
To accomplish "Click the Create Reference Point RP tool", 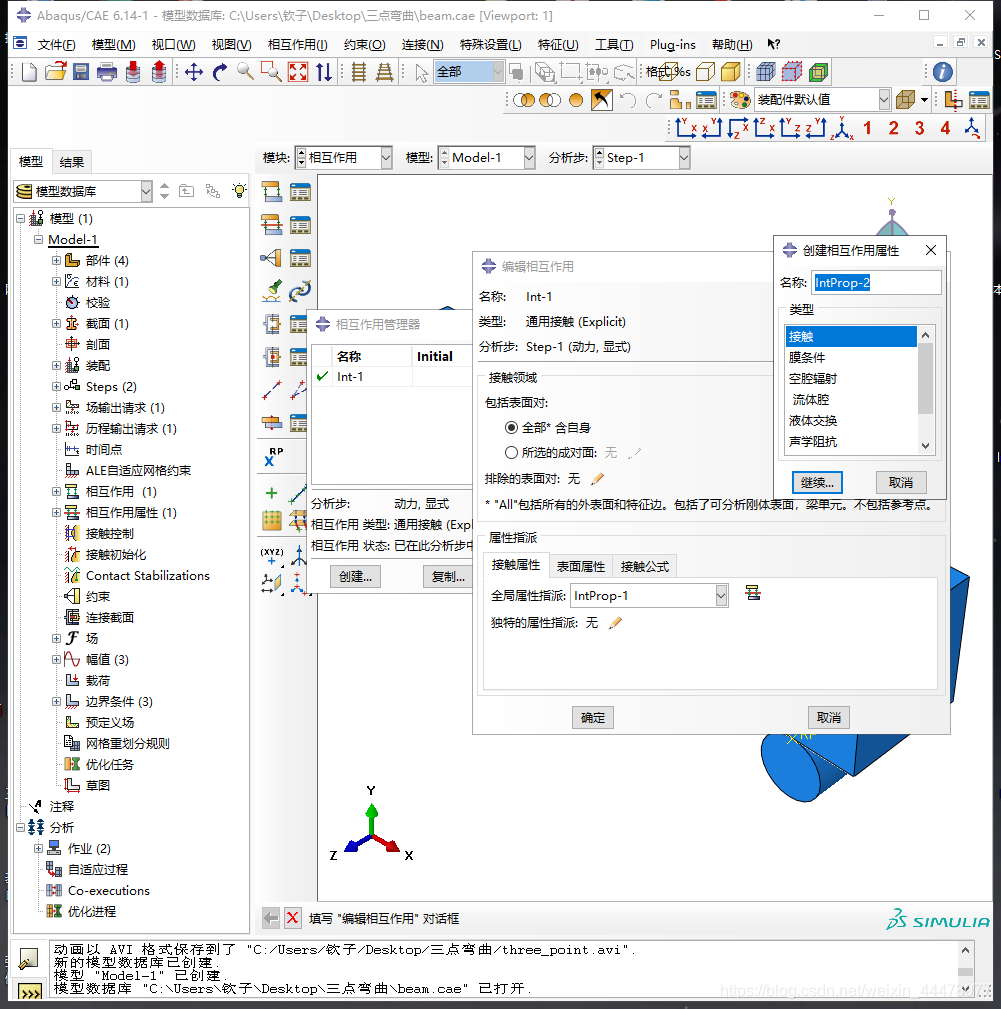I will point(273,456).
